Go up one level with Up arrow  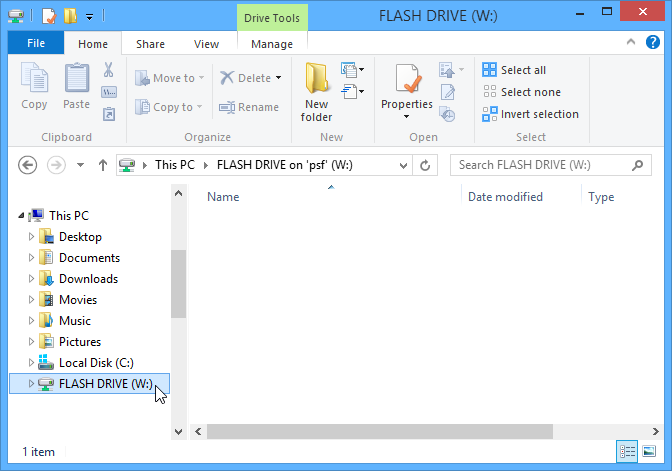[x=102, y=165]
